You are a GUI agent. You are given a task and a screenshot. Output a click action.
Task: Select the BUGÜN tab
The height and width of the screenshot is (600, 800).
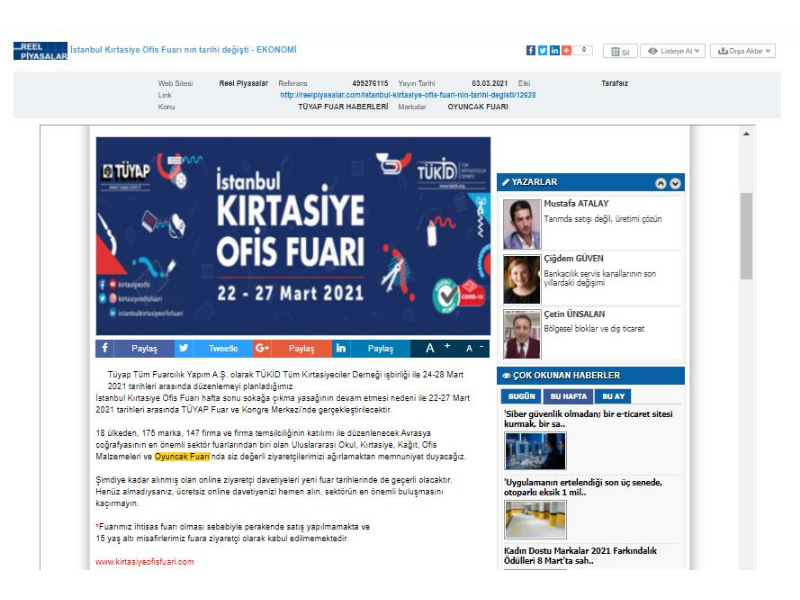(521, 396)
